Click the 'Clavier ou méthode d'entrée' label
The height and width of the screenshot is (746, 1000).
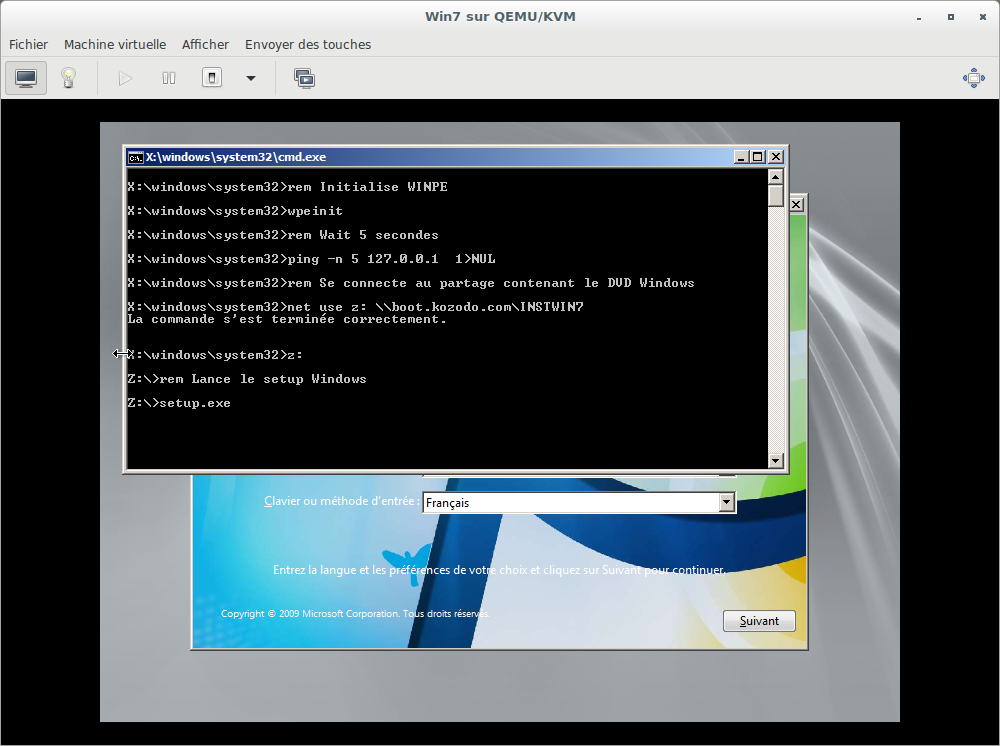(342, 501)
